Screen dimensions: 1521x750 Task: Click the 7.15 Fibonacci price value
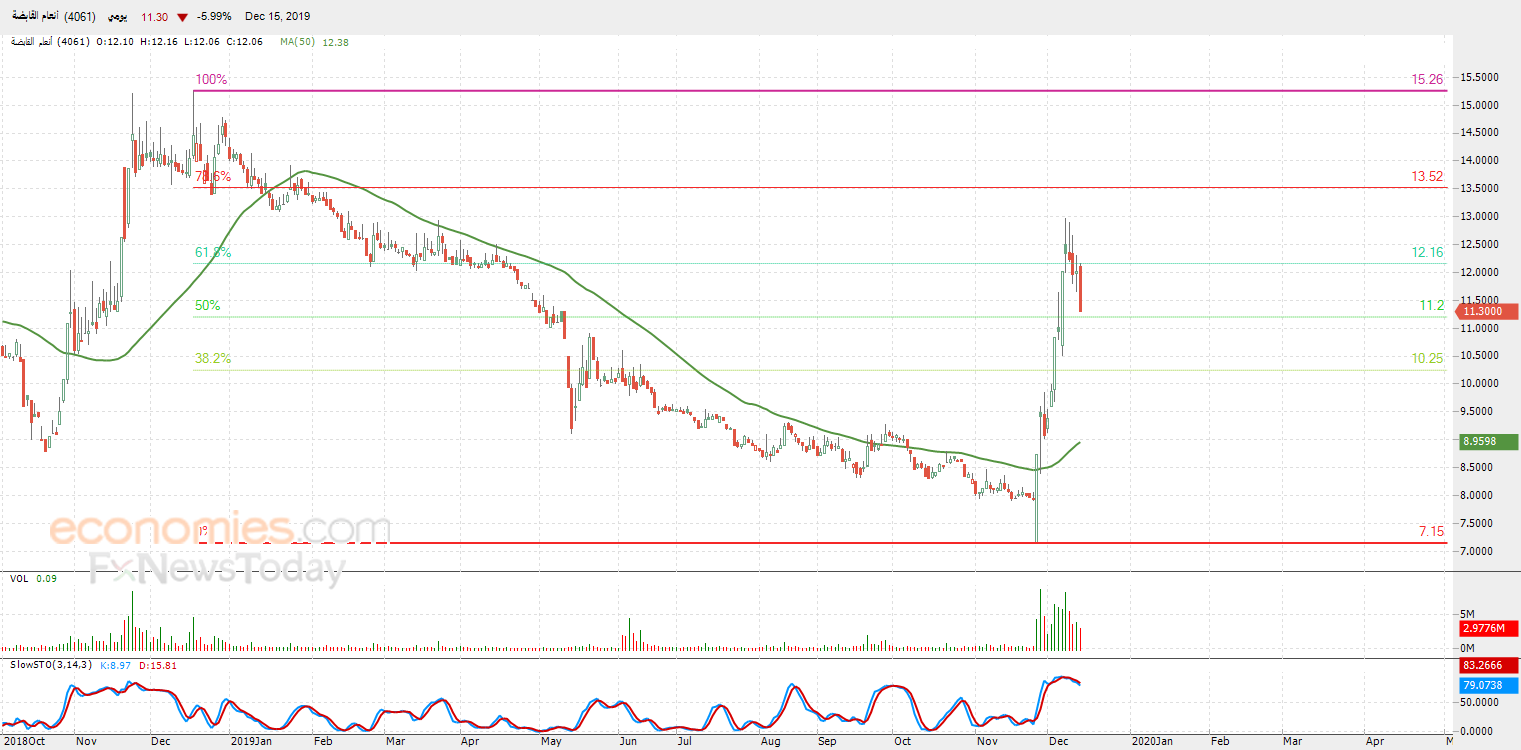[1432, 531]
